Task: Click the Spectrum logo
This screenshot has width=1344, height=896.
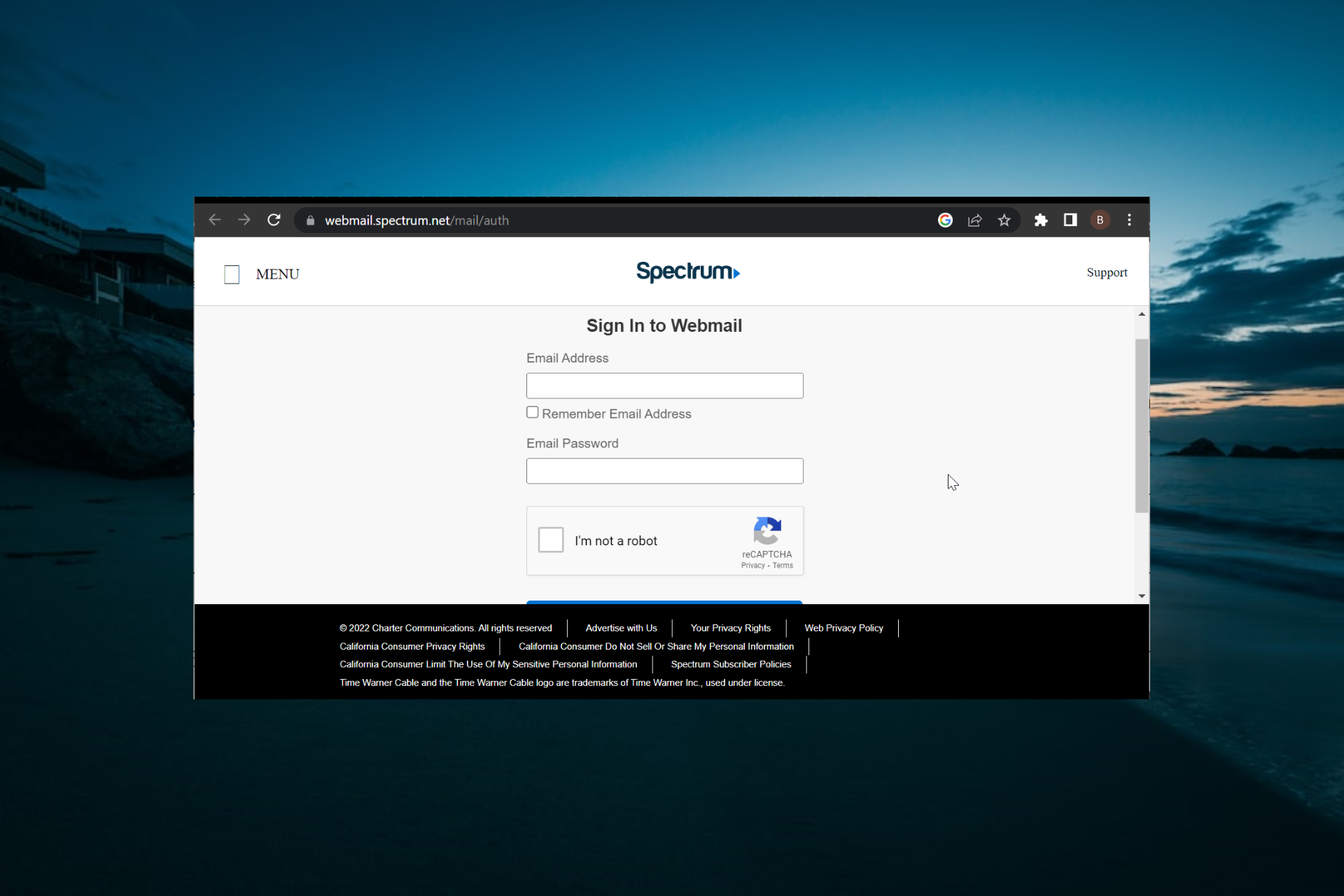Action: (688, 272)
